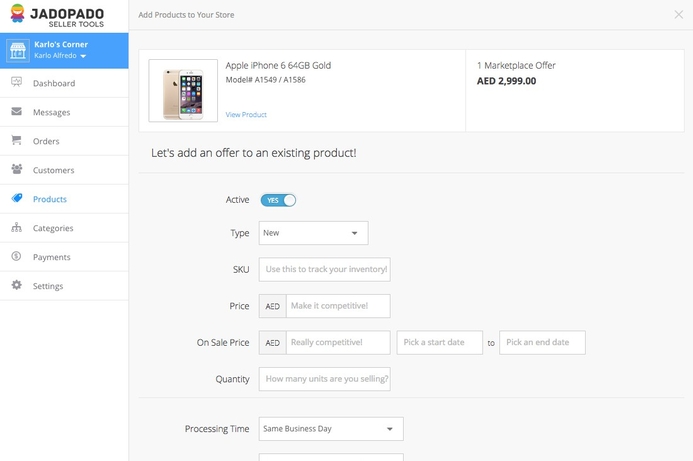Open the Dashboard menu item
The height and width of the screenshot is (461, 693).
(x=64, y=83)
